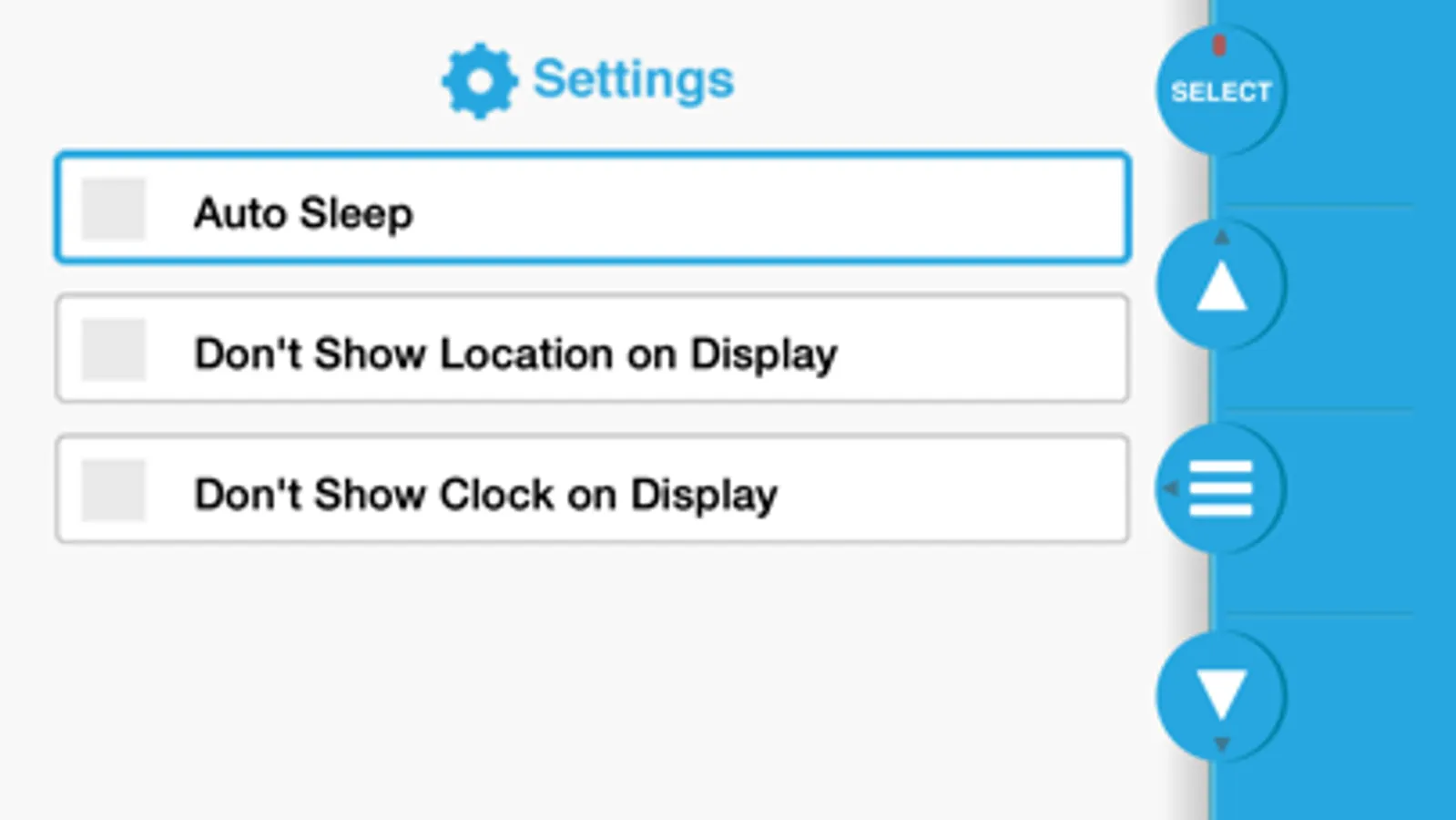1456x820 pixels.
Task: Click empty space in the Location on Display row
Action: [x=983, y=349]
